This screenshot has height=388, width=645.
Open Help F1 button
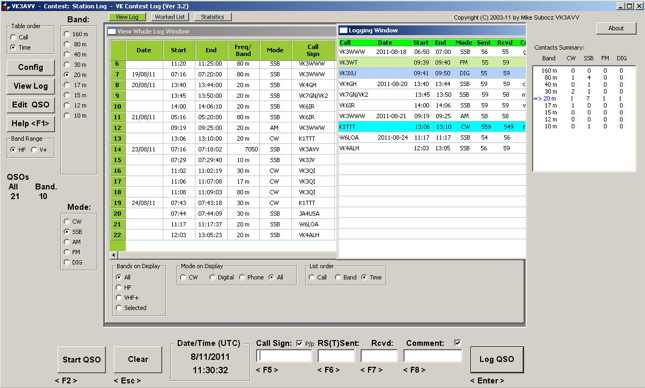click(30, 123)
